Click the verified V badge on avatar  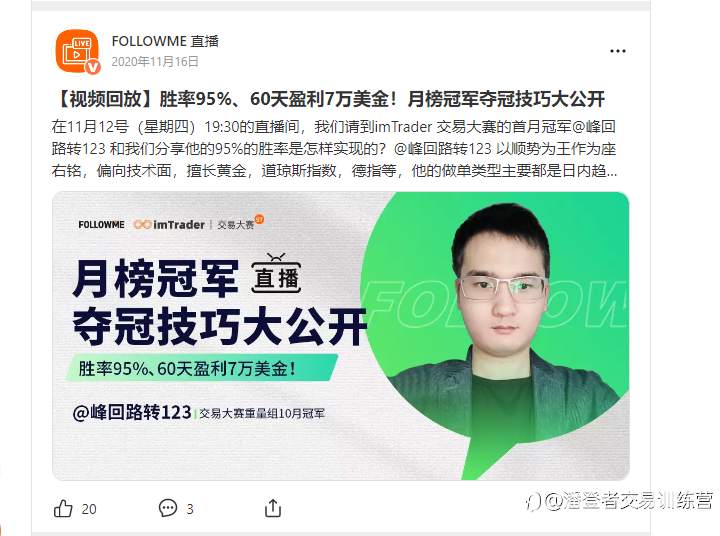93,67
